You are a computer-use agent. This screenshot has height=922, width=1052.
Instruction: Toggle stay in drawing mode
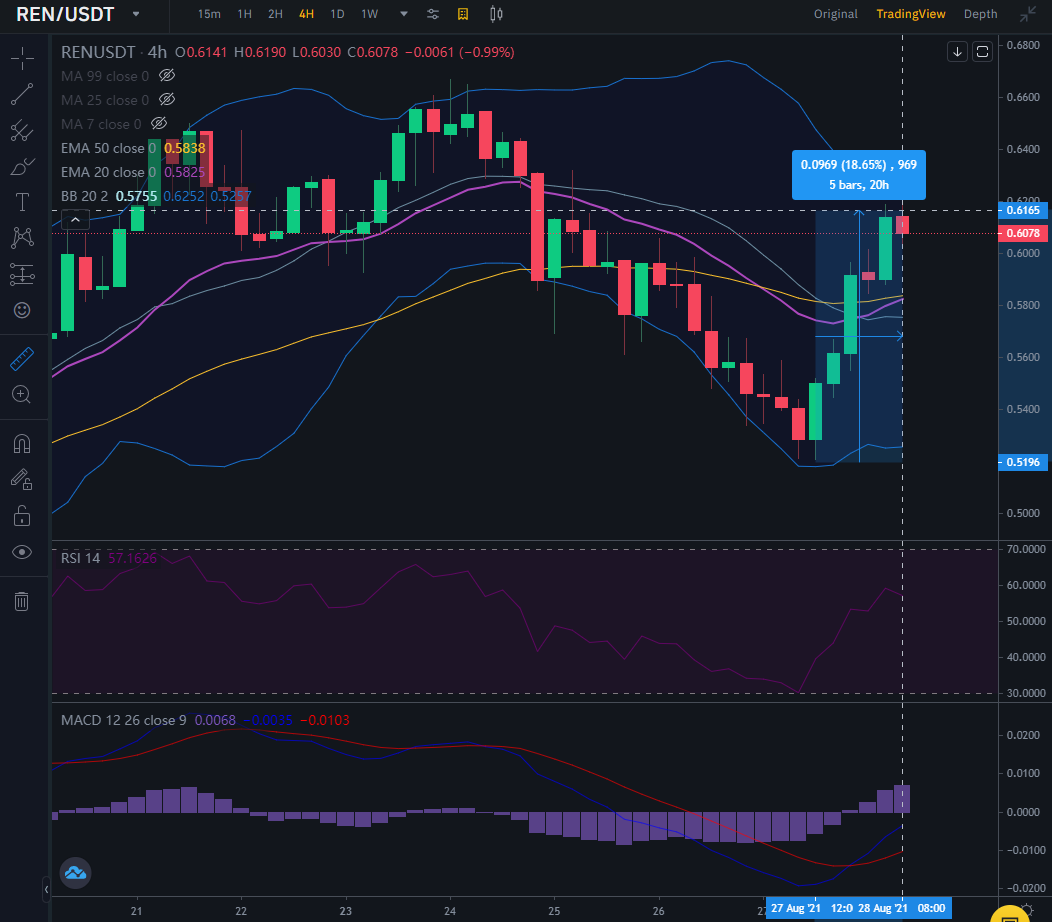(x=22, y=480)
